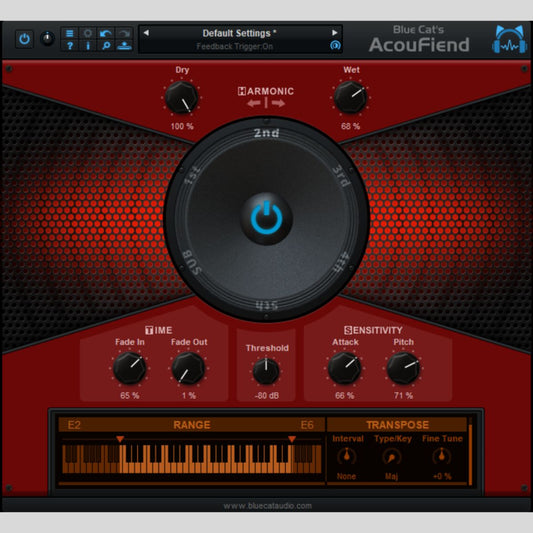The image size is (533, 533).
Task: Click the Maj type value
Action: (392, 476)
